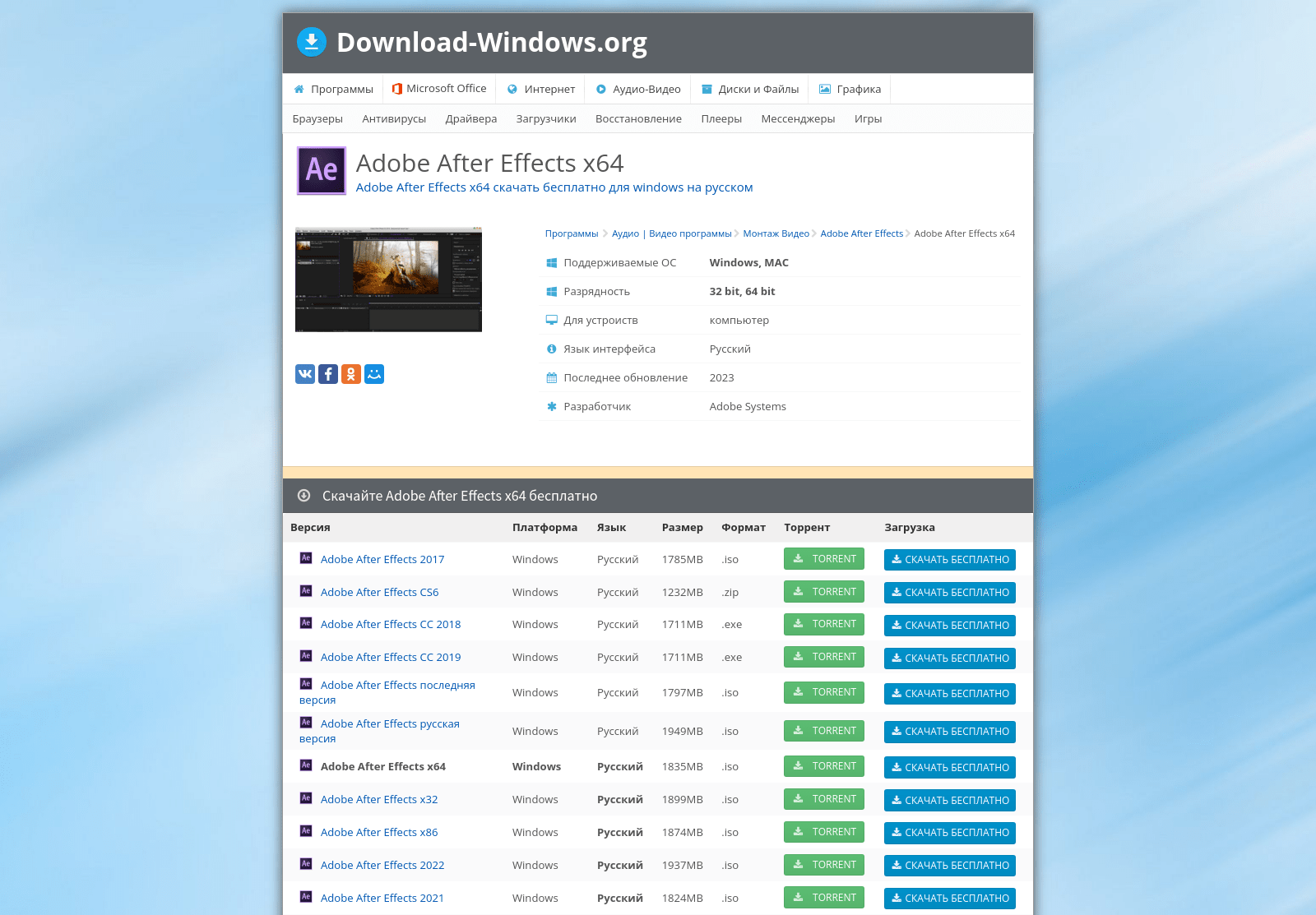Click breadcrumb link Программы
The image size is (1316, 915).
[x=572, y=233]
